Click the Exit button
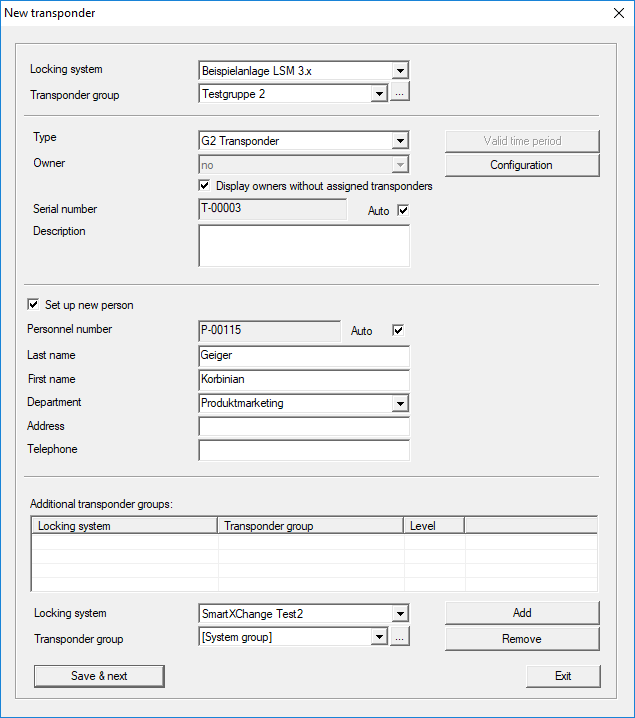The height and width of the screenshot is (718, 635). tap(563, 676)
